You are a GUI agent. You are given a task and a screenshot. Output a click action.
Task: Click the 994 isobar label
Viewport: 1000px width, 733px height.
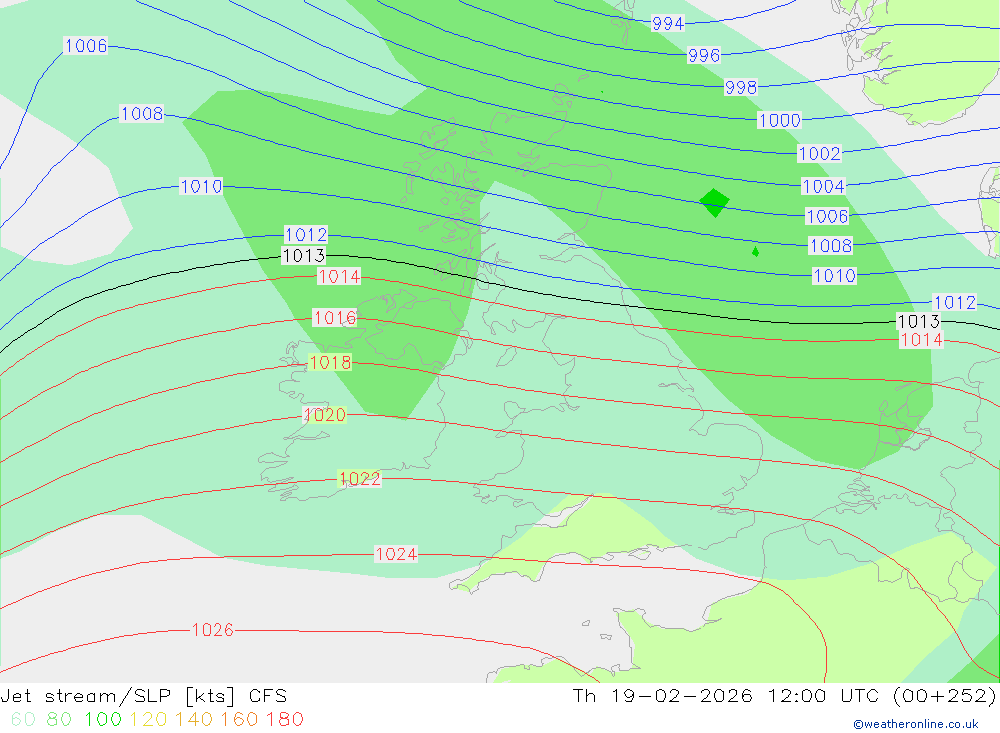pos(668,24)
